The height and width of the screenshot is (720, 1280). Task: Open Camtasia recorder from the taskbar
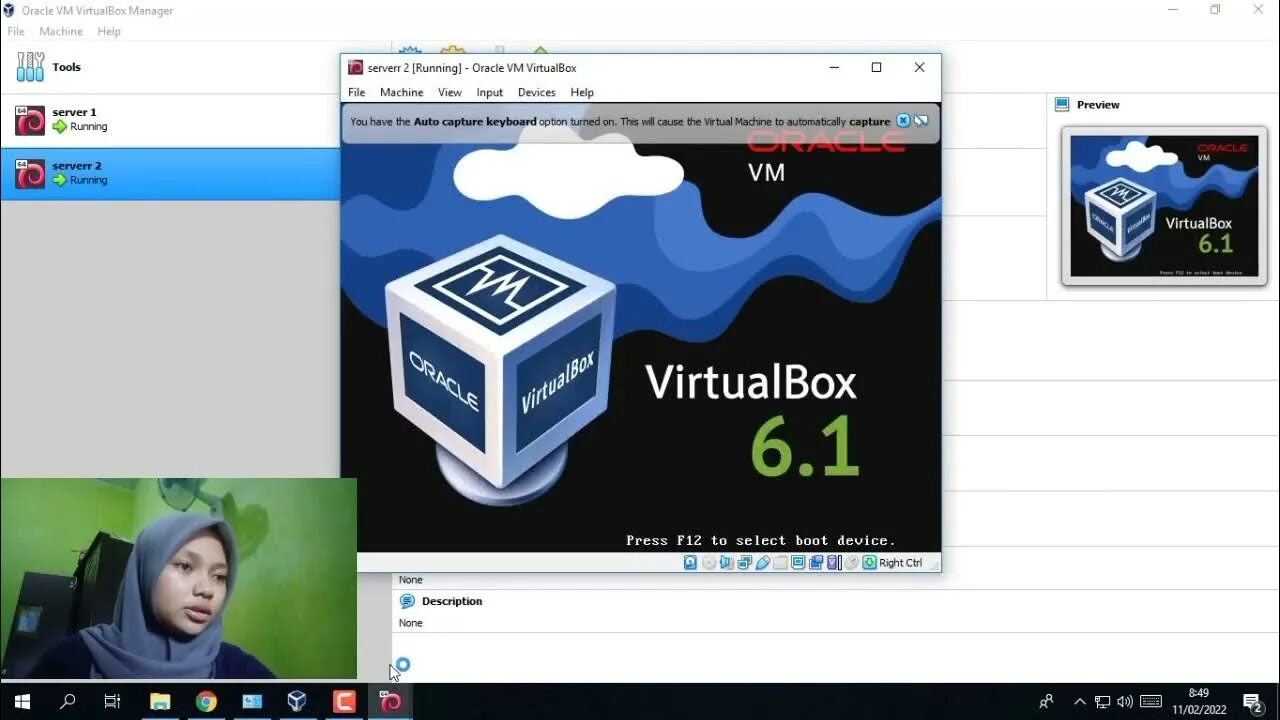[343, 701]
